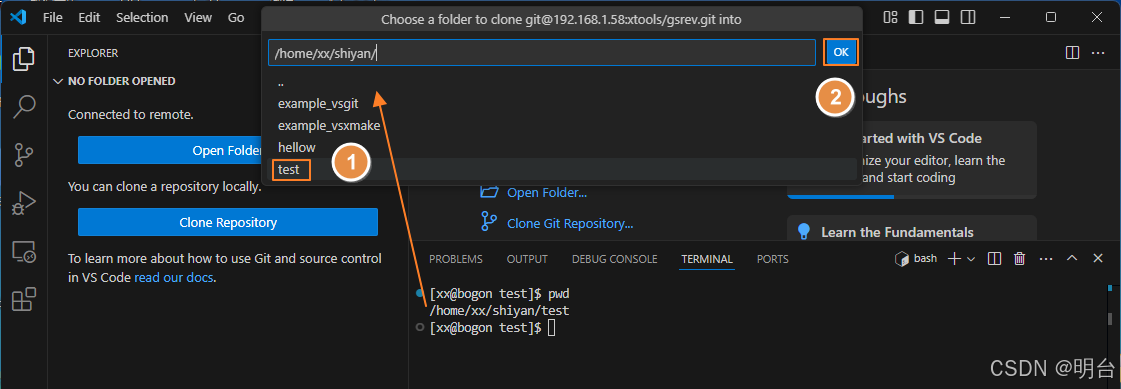1121x389 pixels.
Task: Click the Clone Repository button
Action: click(227, 222)
